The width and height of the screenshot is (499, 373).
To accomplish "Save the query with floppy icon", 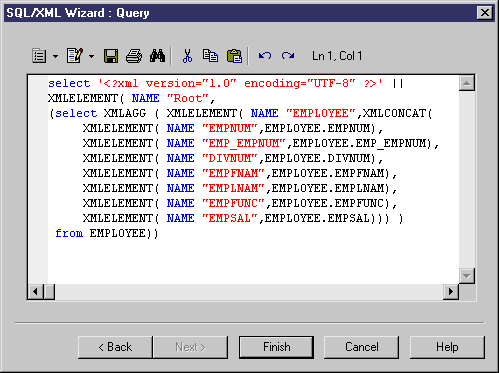I will pos(111,56).
